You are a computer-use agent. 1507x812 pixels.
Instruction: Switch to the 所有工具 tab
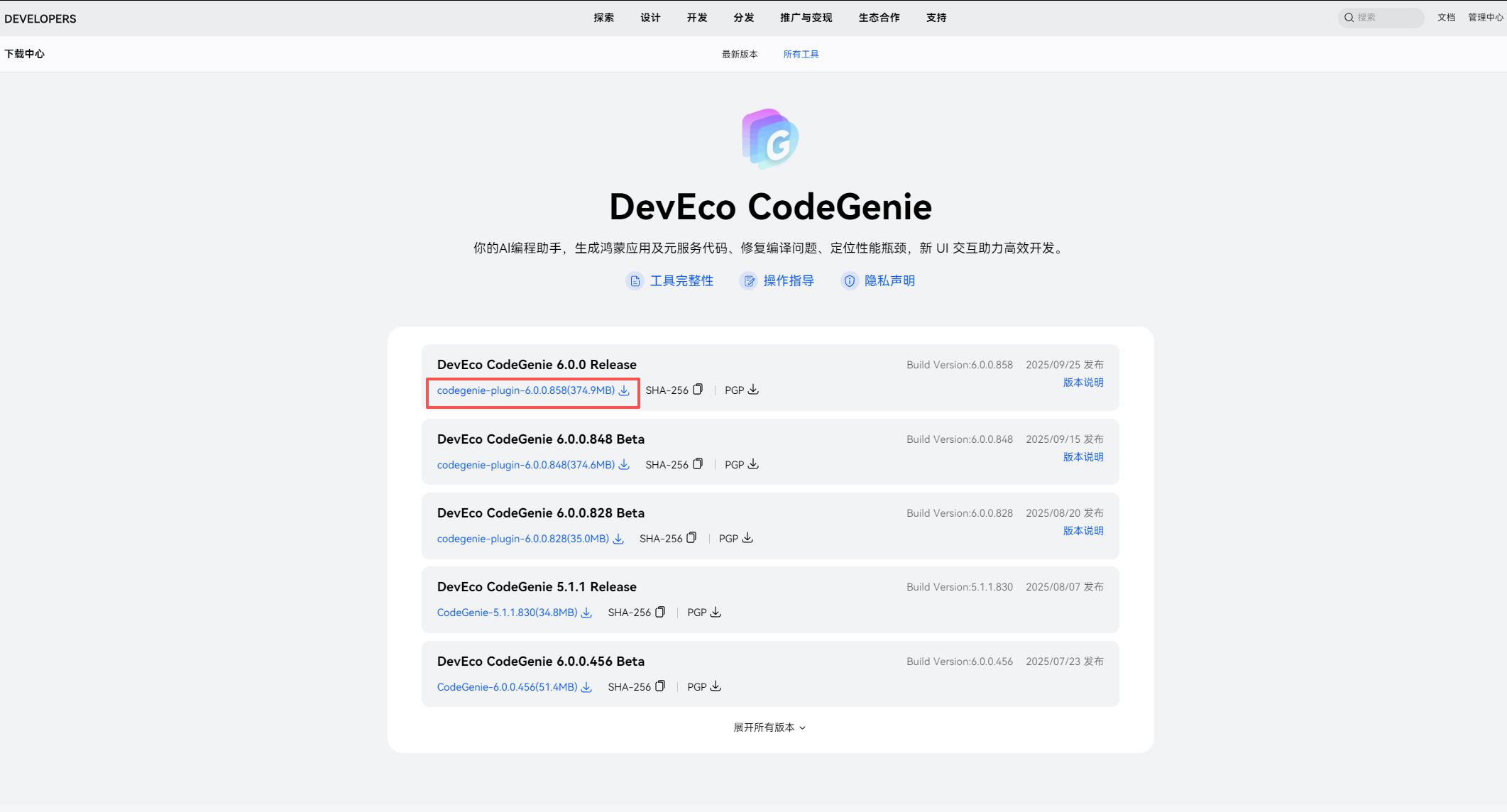[801, 54]
